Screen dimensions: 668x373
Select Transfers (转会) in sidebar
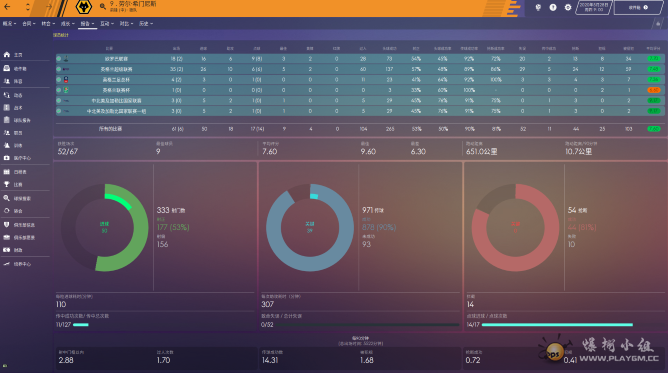(x=13, y=211)
